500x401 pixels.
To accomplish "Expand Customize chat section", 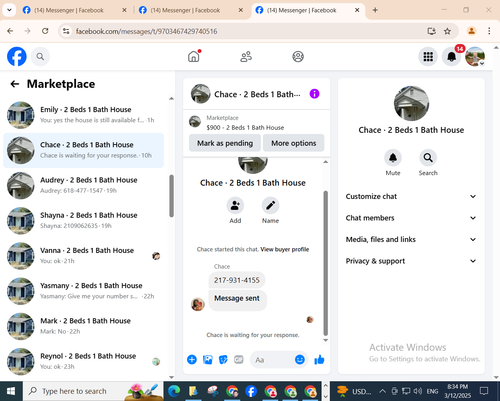I will [411, 196].
